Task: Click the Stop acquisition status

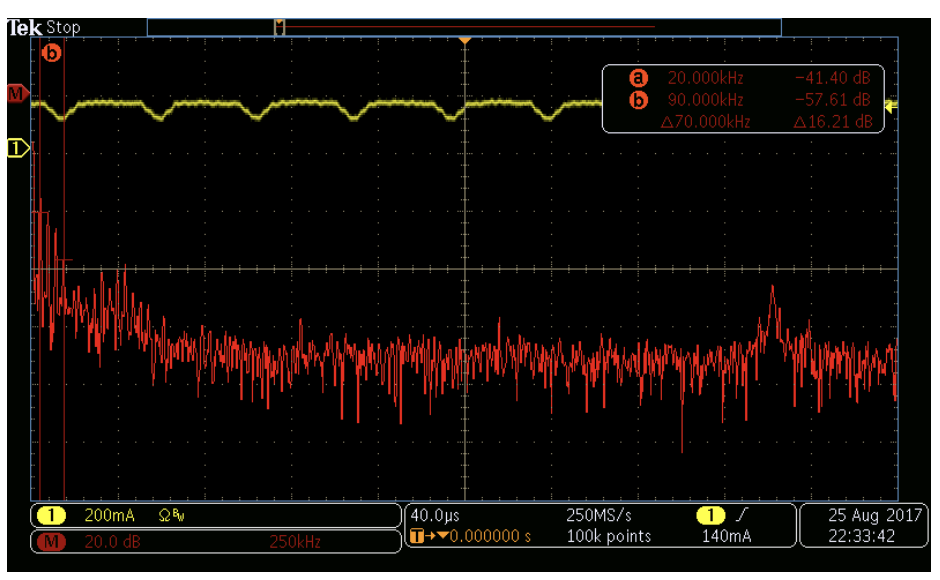Action: (x=63, y=27)
